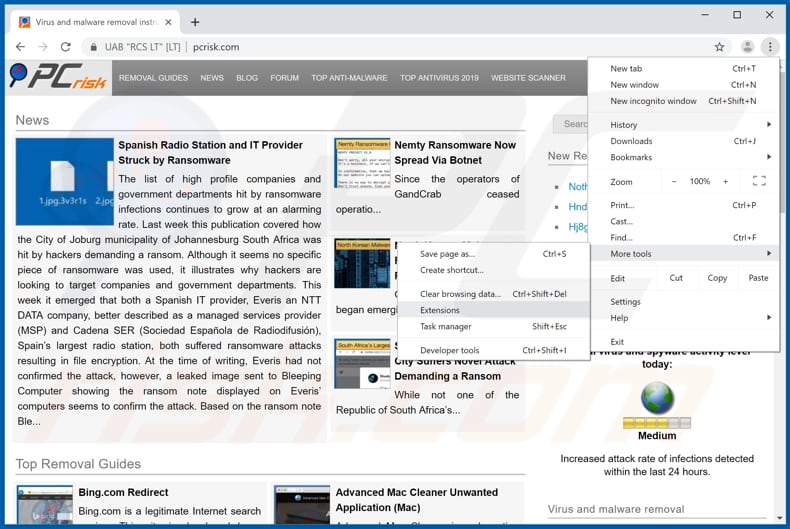Expand the Help submenu
Screen dimensions: 790x529
684,318
